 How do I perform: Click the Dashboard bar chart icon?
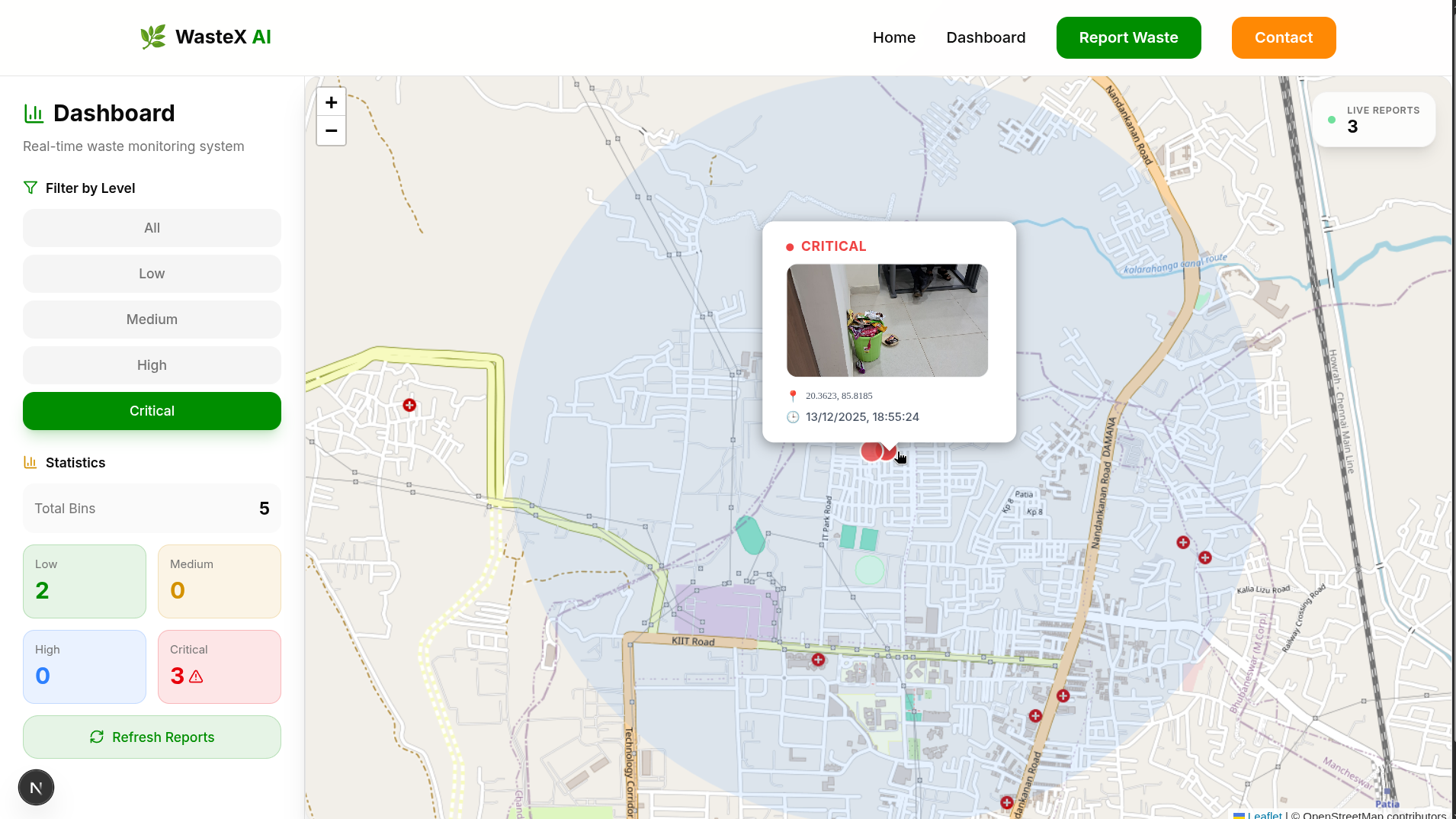tap(34, 114)
